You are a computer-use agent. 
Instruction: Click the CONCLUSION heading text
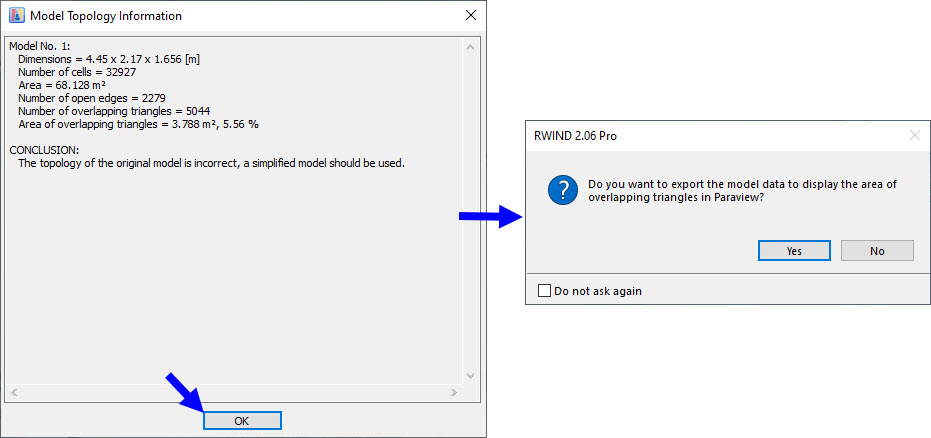pos(43,150)
